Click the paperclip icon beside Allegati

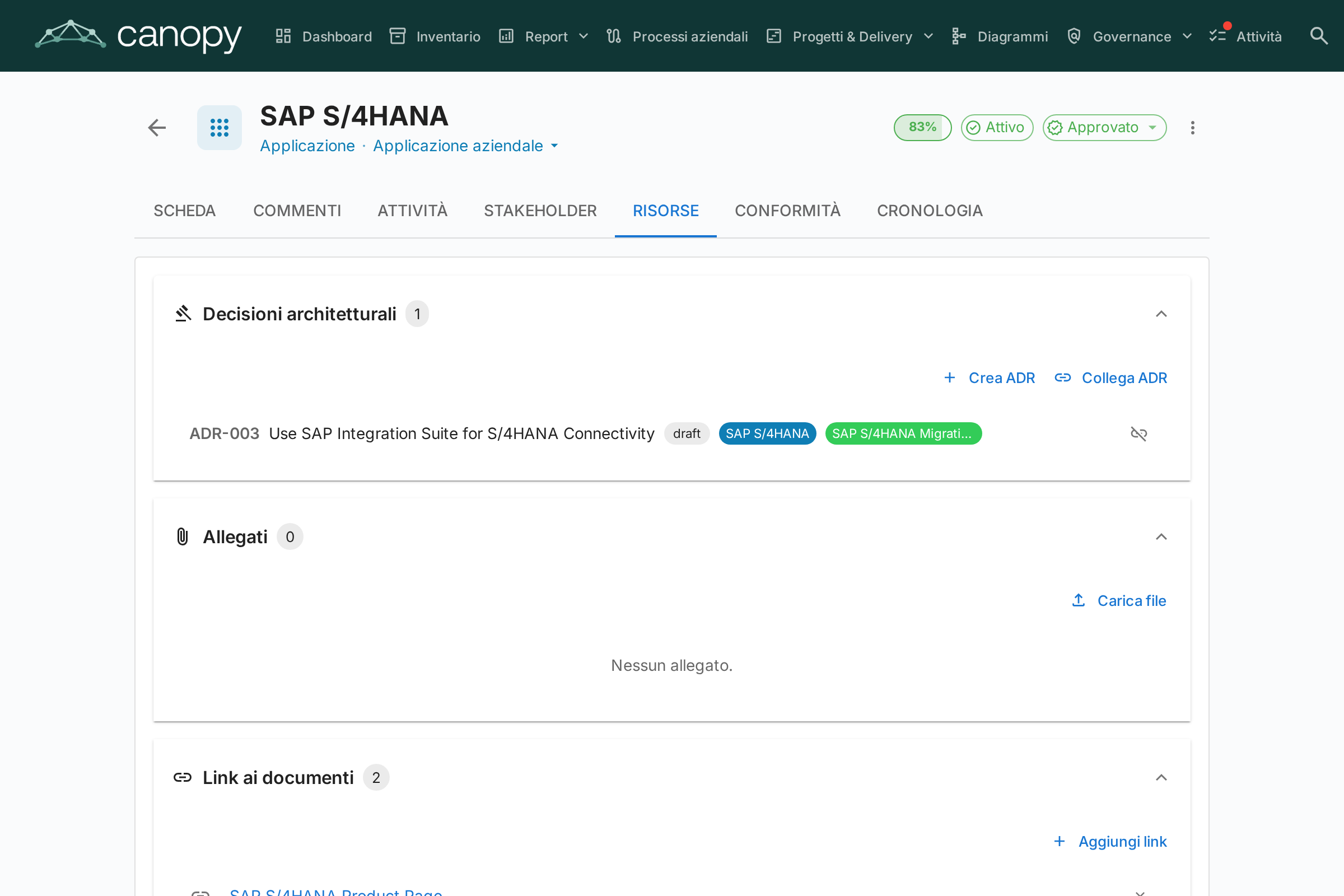tap(183, 536)
